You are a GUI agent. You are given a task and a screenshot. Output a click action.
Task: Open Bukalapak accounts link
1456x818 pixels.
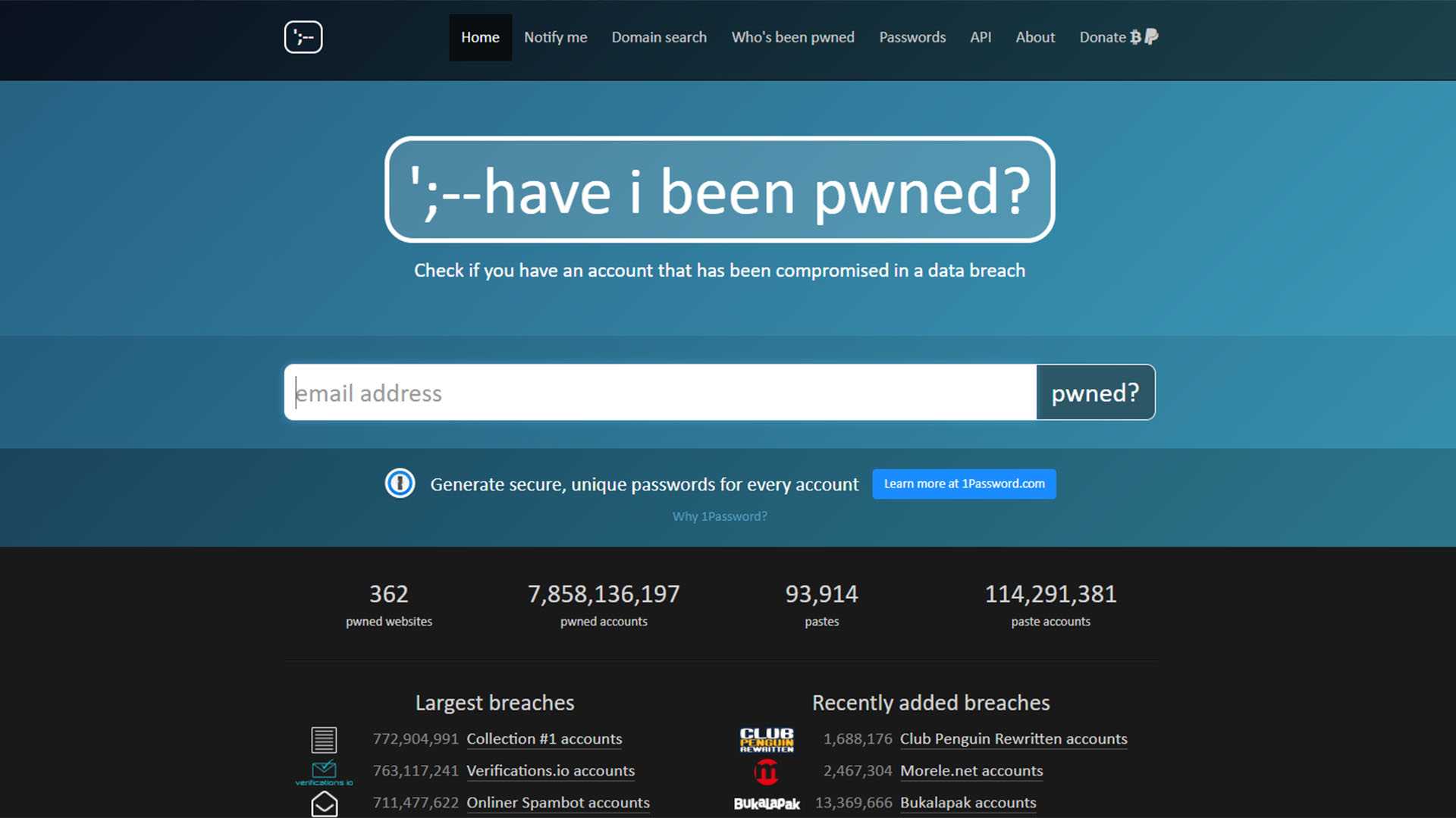(968, 803)
